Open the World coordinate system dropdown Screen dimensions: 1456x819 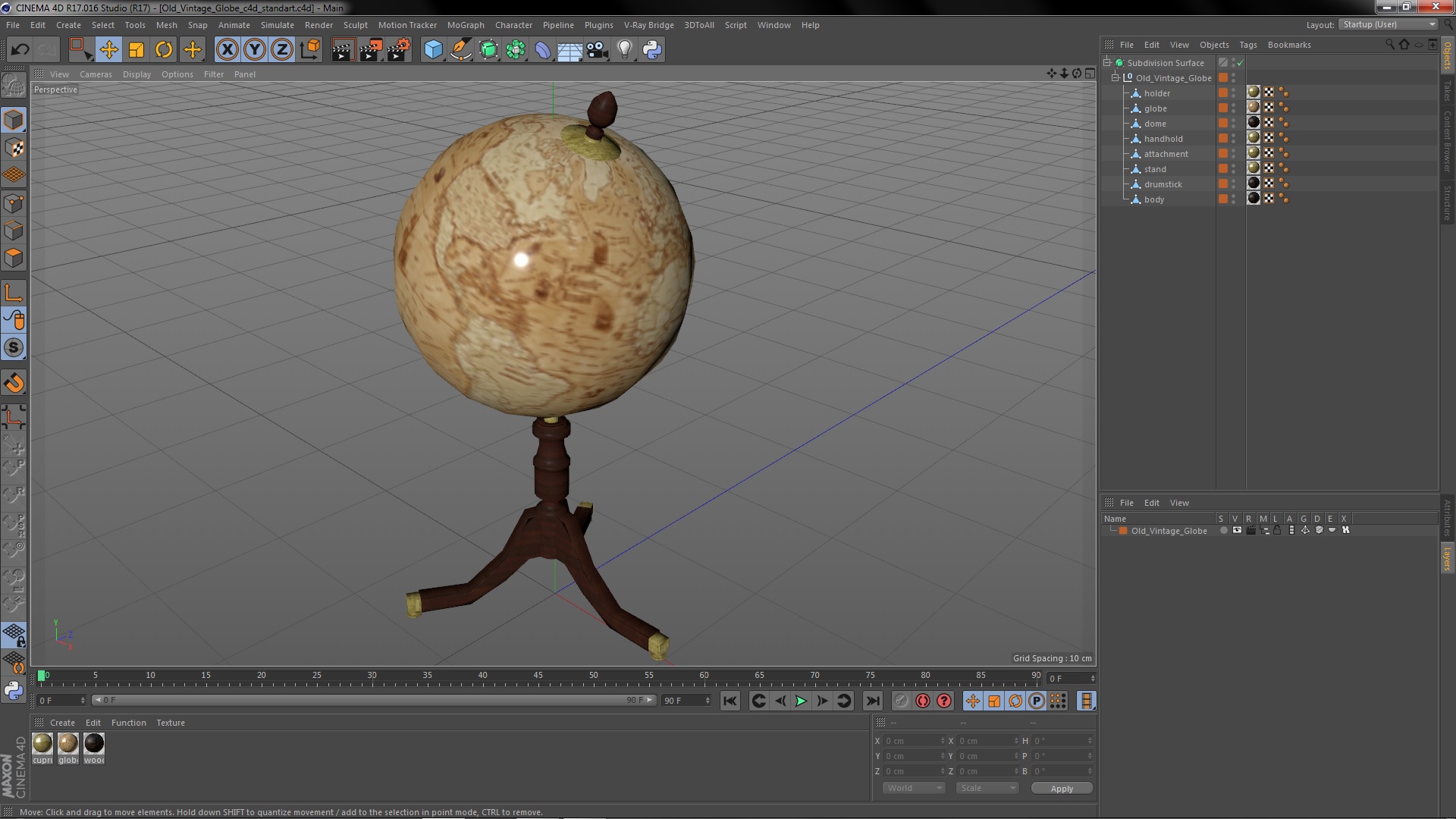tap(913, 788)
